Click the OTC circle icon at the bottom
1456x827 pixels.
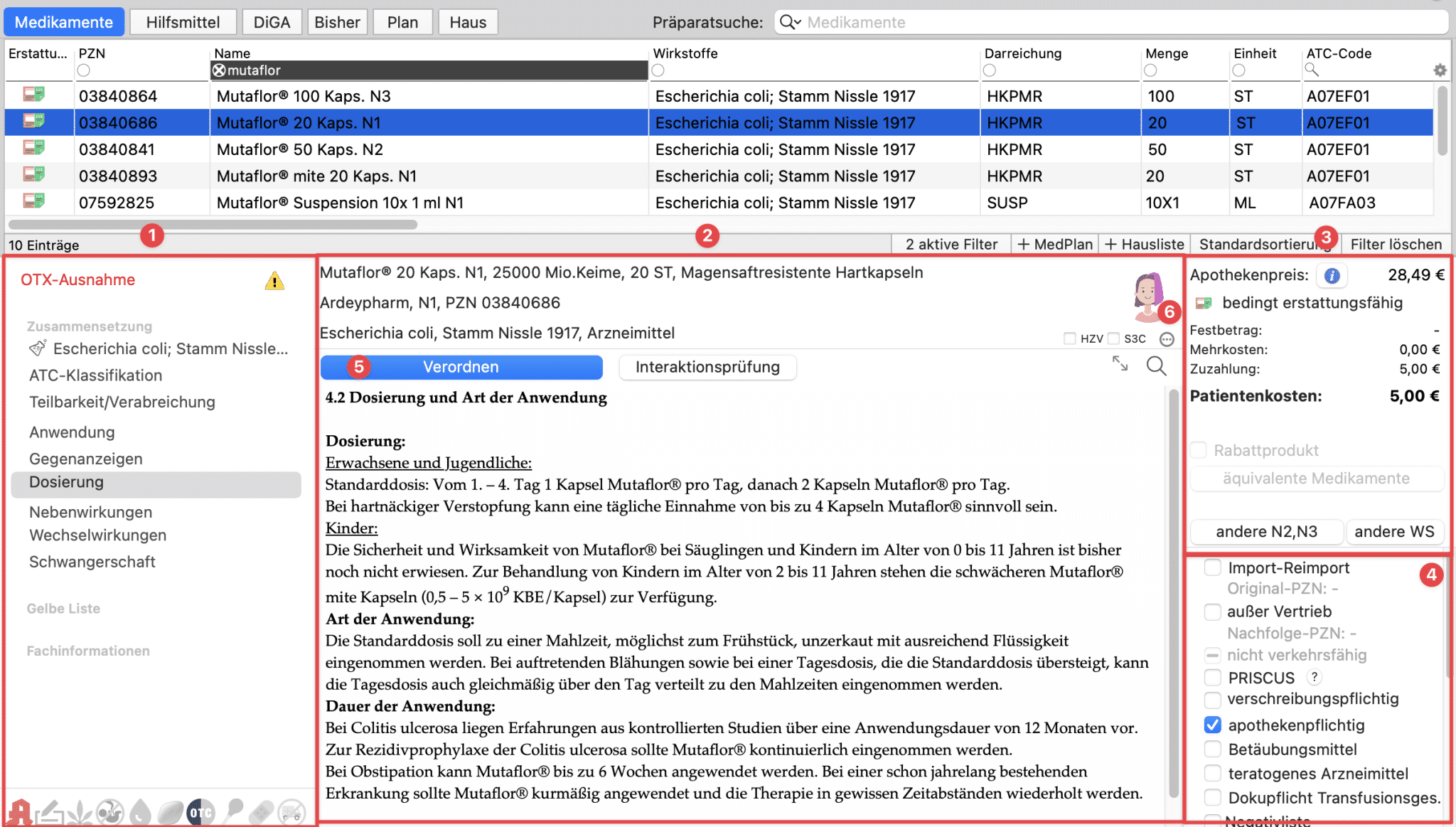(x=200, y=812)
